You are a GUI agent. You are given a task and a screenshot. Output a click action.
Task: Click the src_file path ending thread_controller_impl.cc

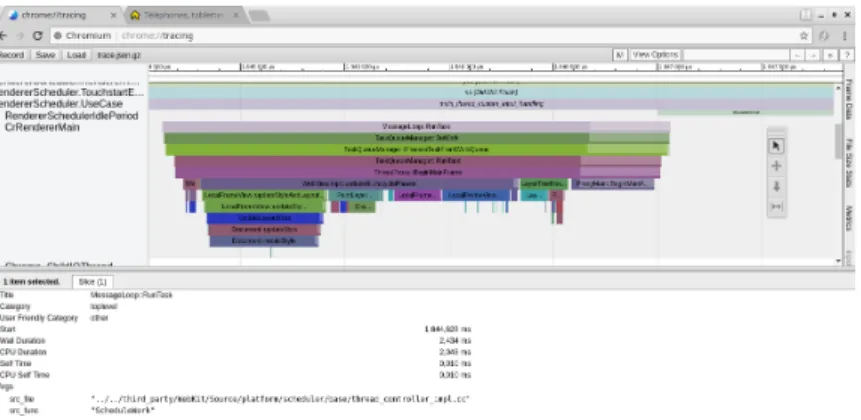coord(281,399)
